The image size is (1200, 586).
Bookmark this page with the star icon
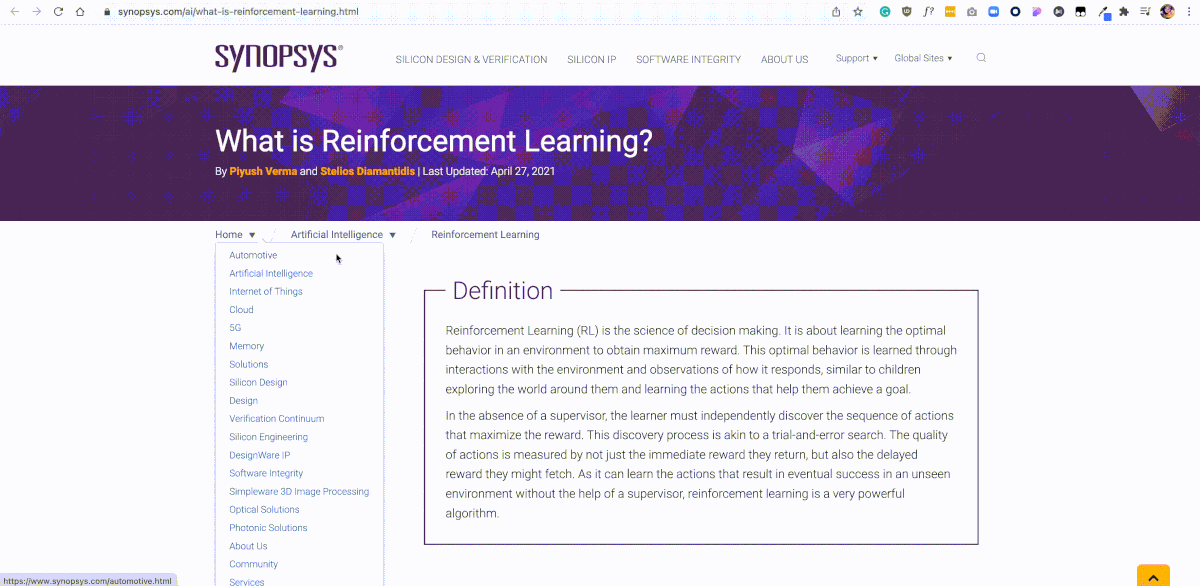[858, 11]
